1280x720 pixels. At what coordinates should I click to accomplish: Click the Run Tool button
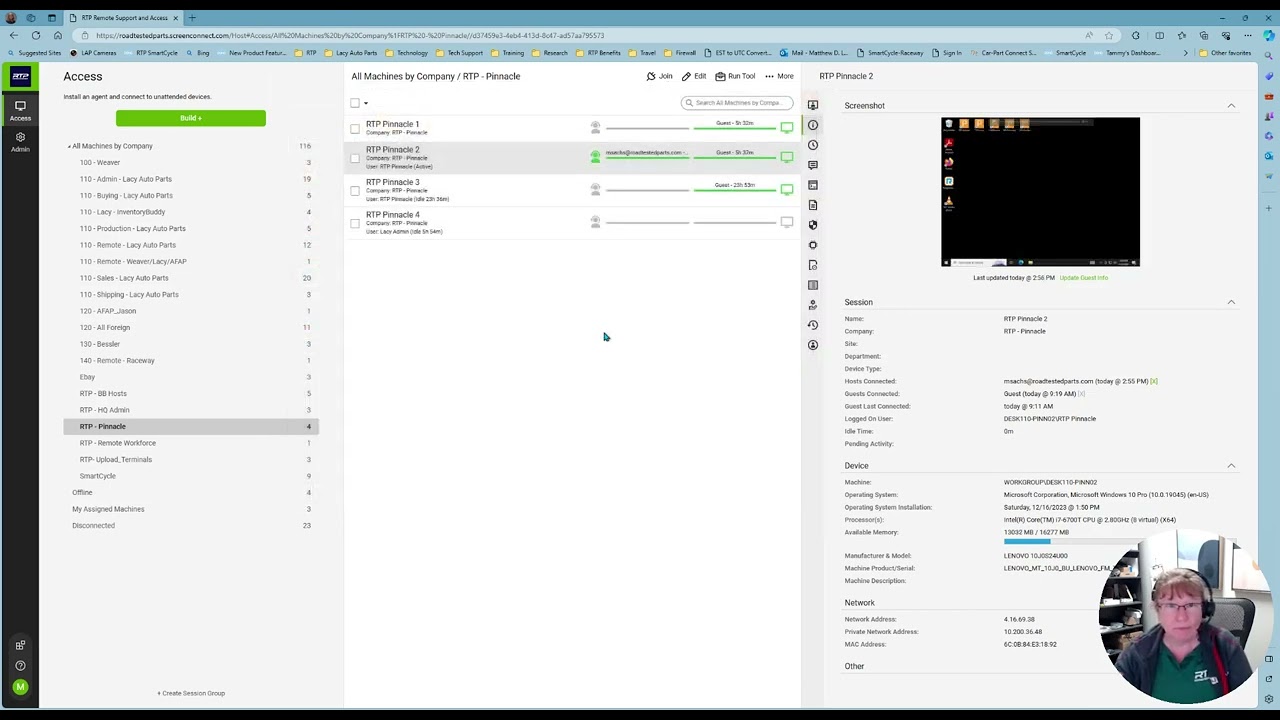click(x=735, y=76)
